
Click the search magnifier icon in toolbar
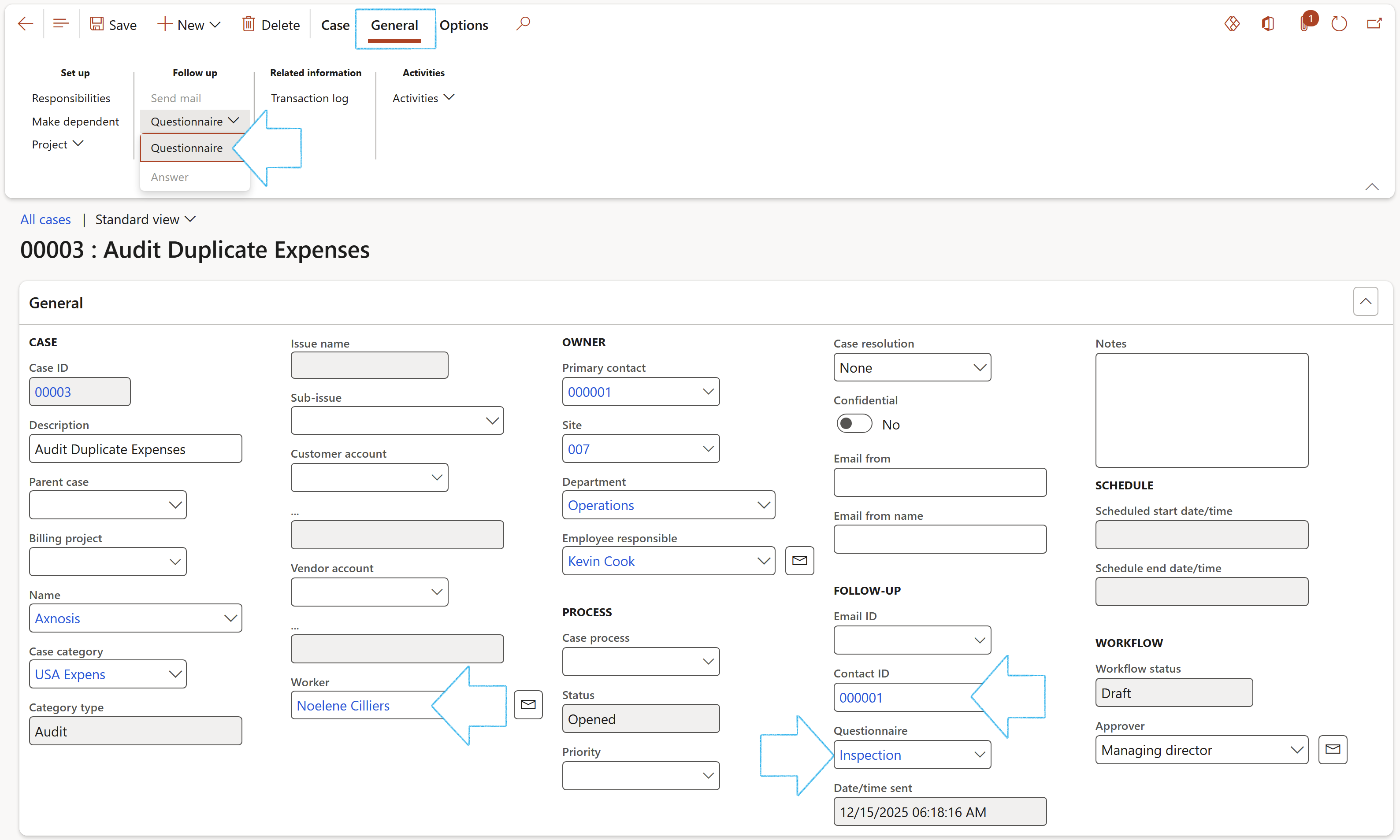pyautogui.click(x=523, y=24)
